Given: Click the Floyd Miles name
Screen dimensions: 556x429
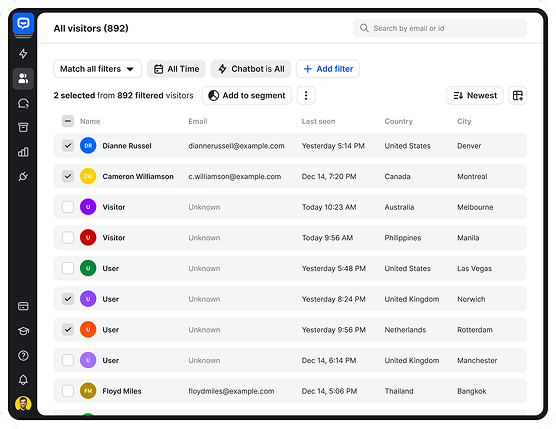Looking at the screenshot, I should (122, 391).
